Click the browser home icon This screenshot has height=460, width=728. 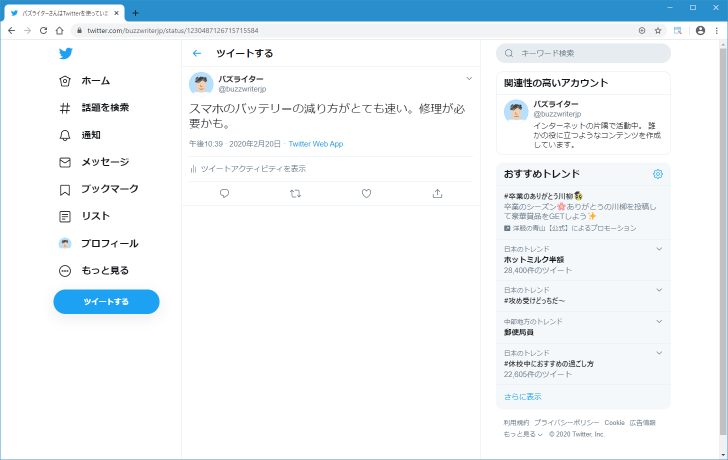point(59,31)
